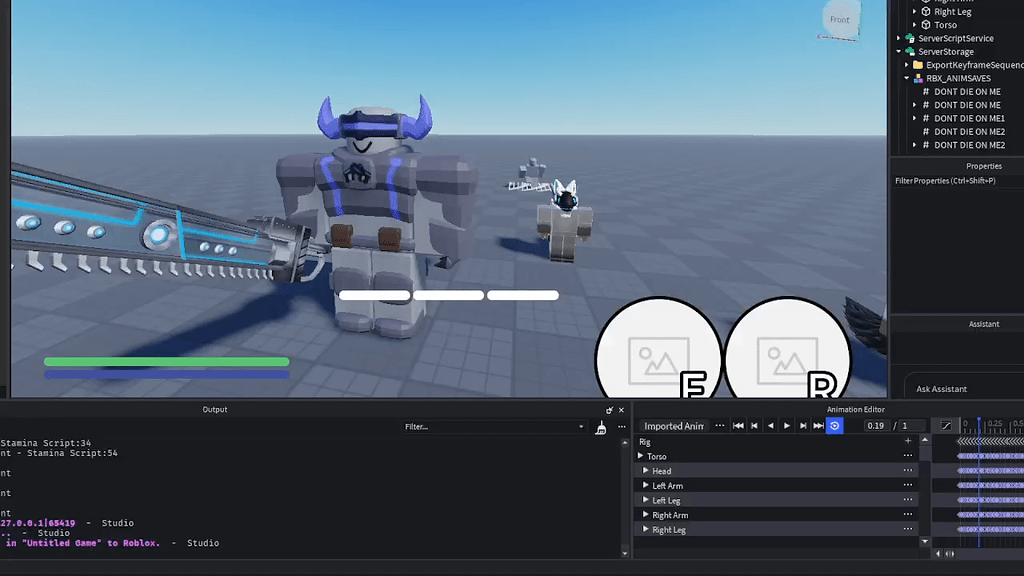Open Torso track options menu
Viewport: 1024px width, 576px height.
tap(908, 456)
